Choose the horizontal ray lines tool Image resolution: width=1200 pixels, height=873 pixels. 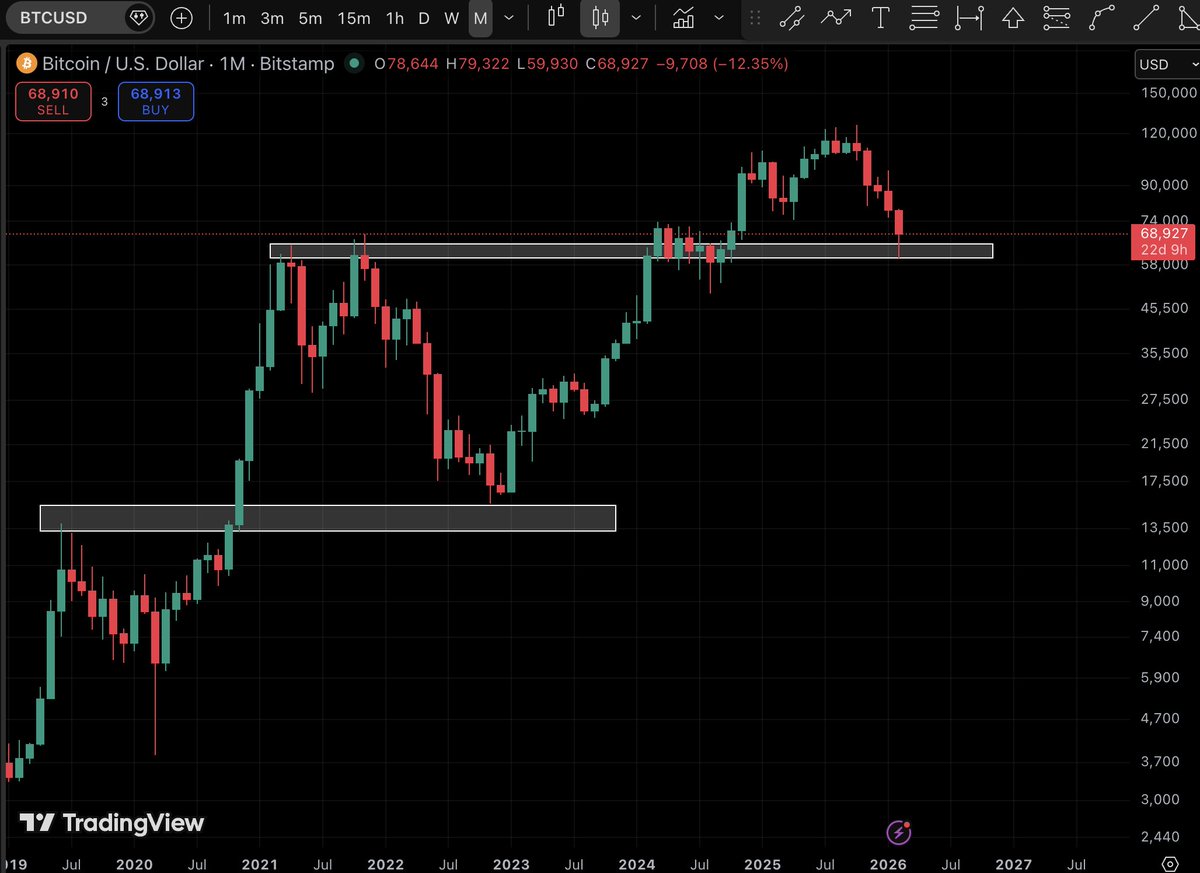[x=926, y=18]
